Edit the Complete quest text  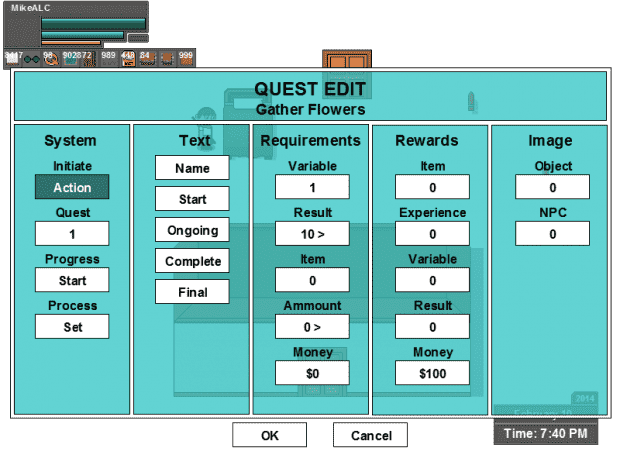(192, 261)
